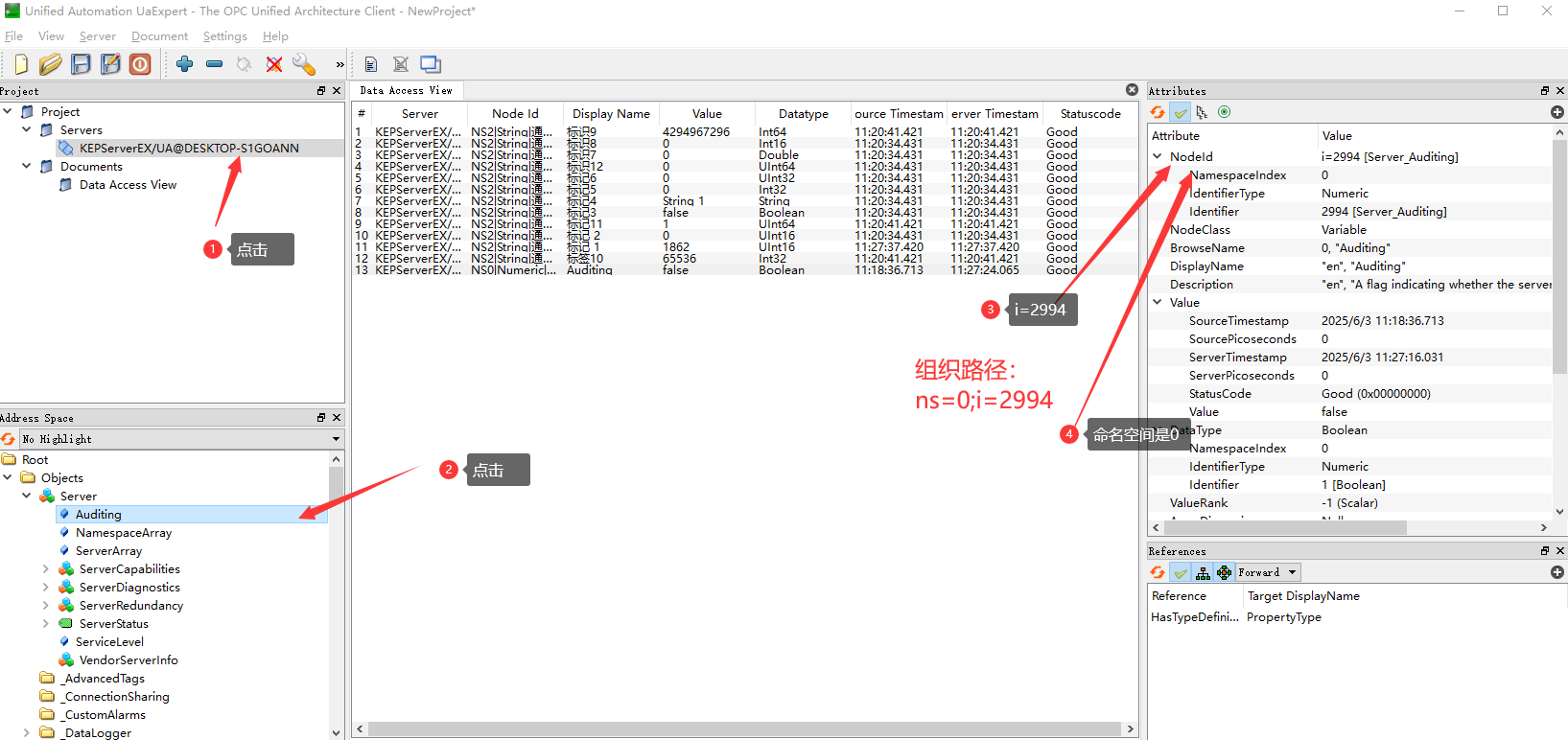Expand the ServerCapabilities node

[45, 569]
